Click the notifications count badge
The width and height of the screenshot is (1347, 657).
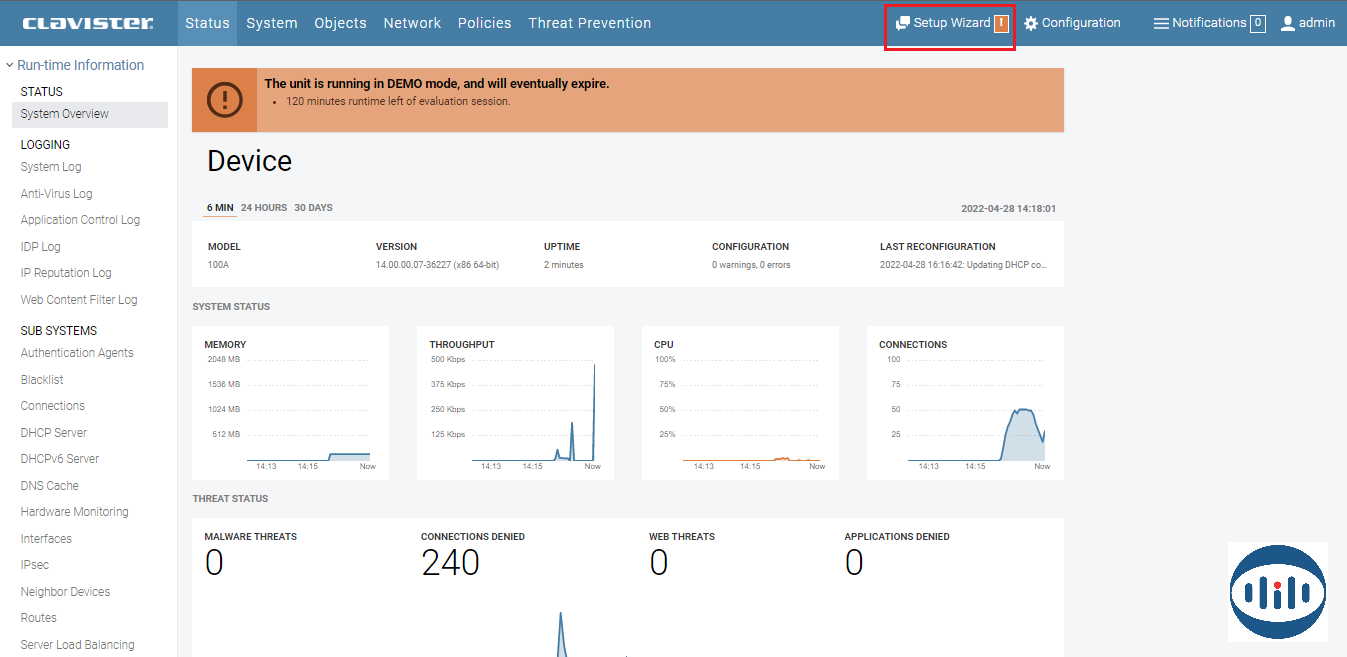coord(1258,23)
